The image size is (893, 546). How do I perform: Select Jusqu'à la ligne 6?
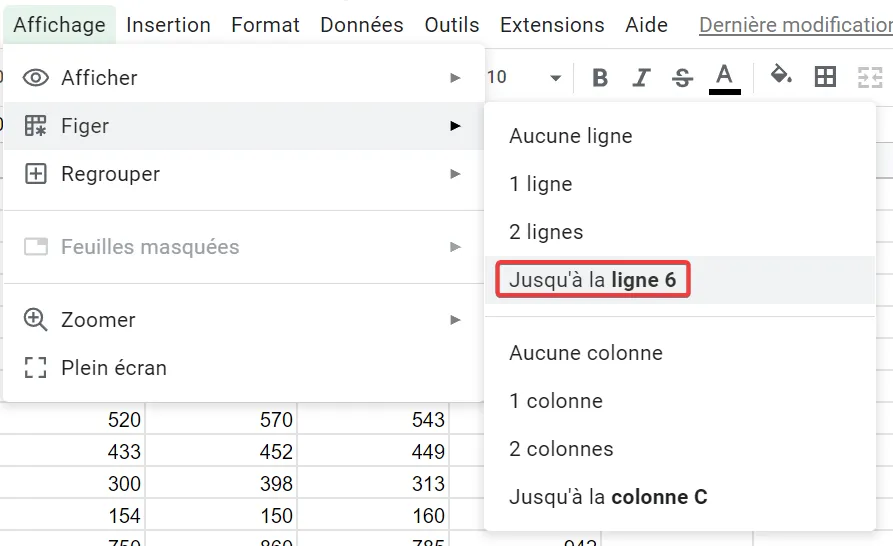pos(680,280)
